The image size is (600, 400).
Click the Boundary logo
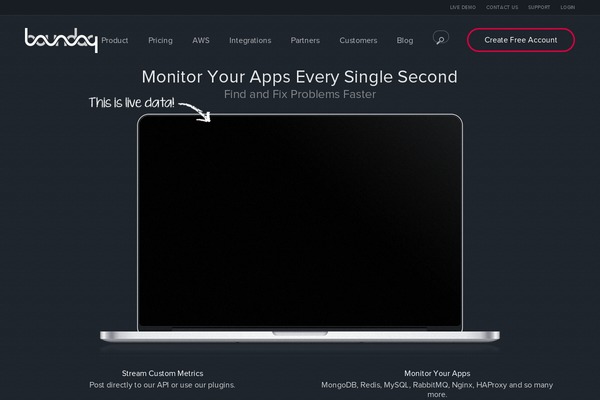(61, 40)
